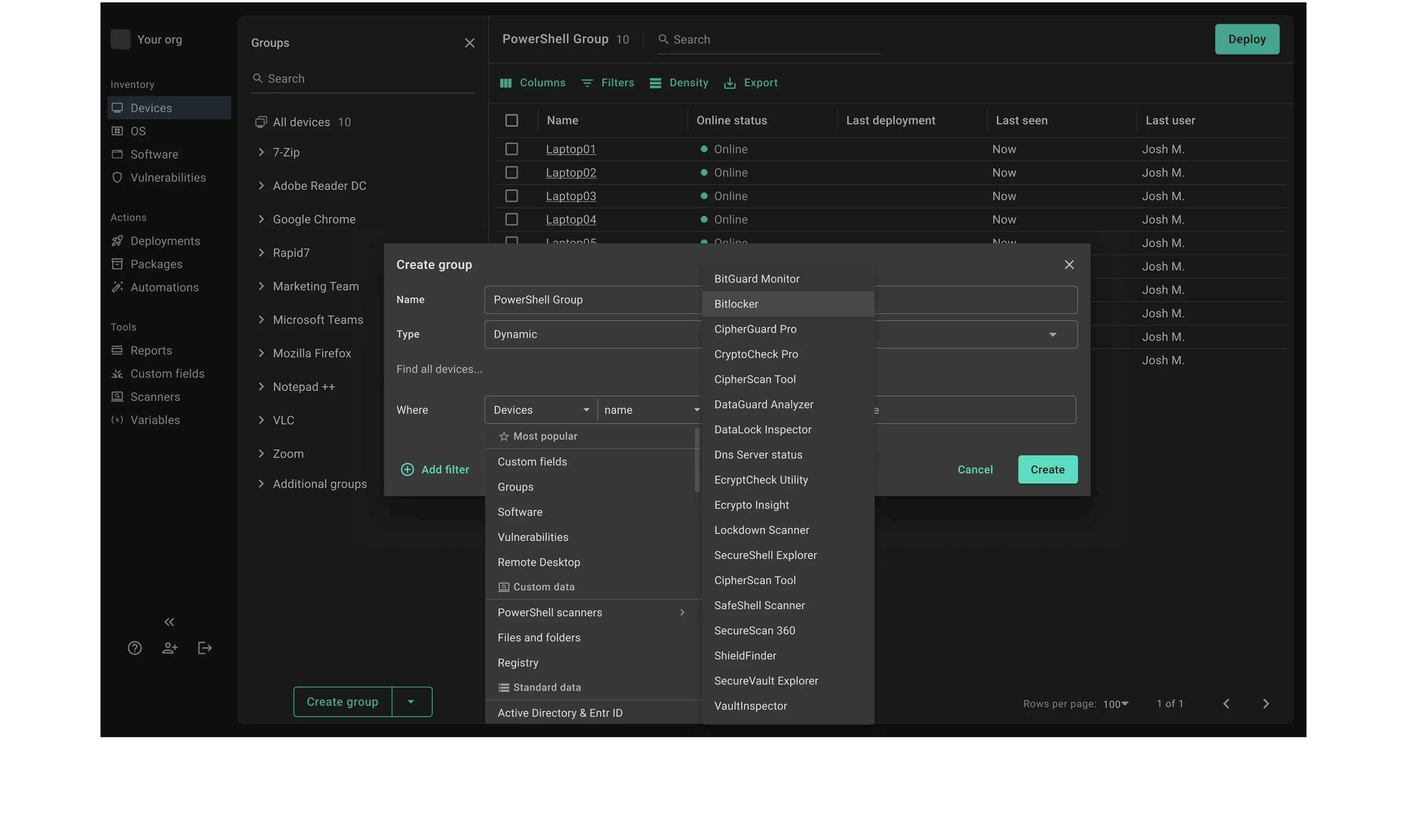Screen dimensions: 1407x840
Task: Click the invite user icon
Action: point(170,649)
